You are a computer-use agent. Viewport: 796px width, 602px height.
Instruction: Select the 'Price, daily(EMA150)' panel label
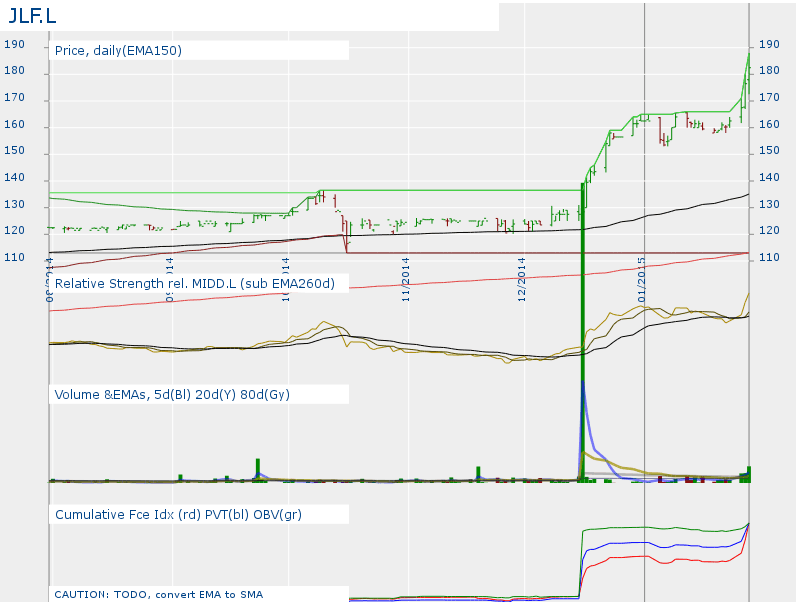[x=118, y=51]
